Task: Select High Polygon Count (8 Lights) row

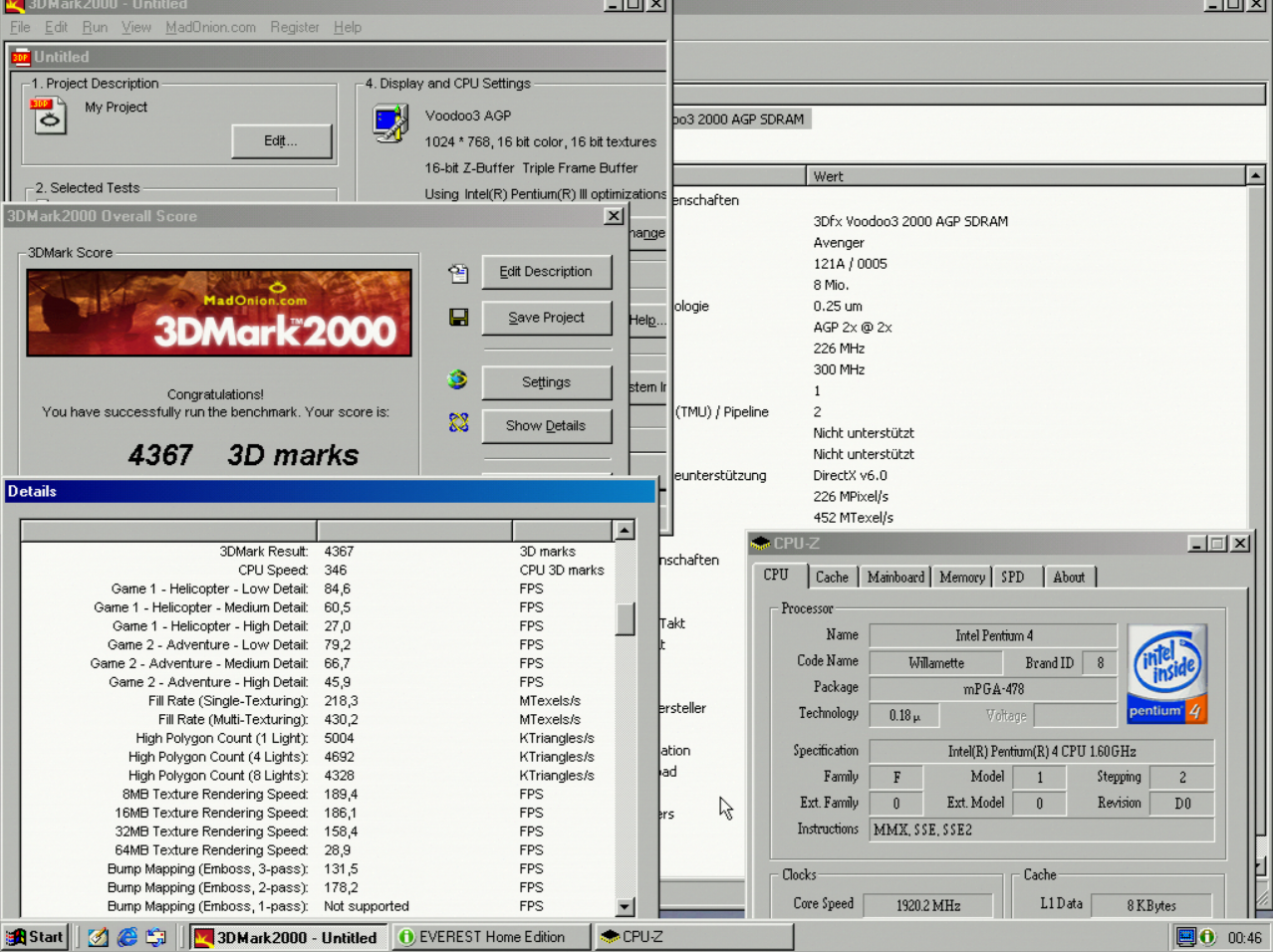Action: (318, 776)
